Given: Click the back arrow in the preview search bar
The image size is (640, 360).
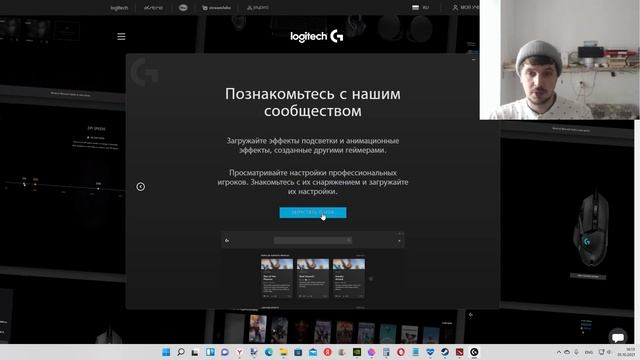Looking at the screenshot, I should click(x=227, y=240).
